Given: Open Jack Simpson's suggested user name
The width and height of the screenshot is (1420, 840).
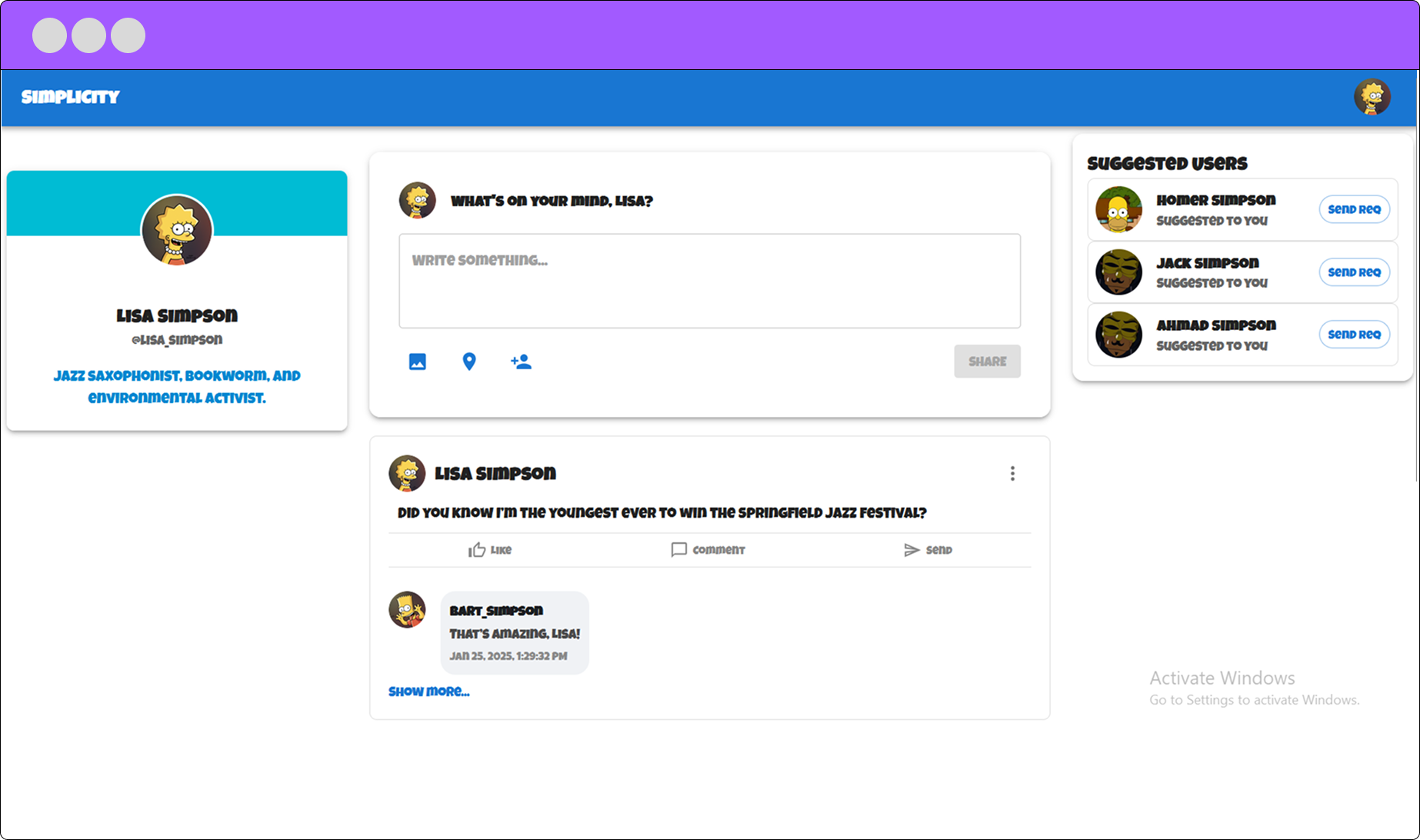Looking at the screenshot, I should click(1208, 263).
